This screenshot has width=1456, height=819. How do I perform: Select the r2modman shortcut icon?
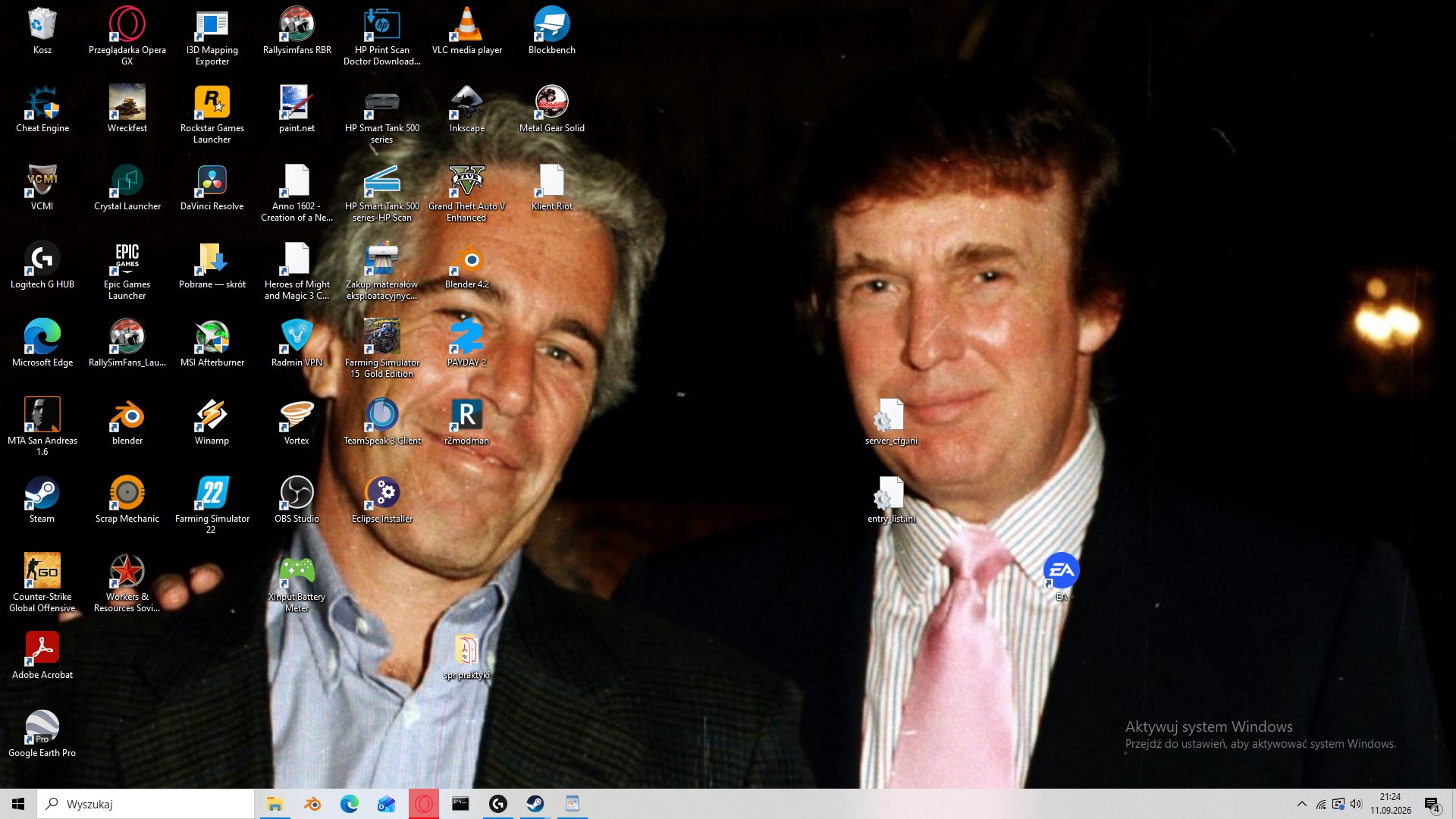(467, 422)
